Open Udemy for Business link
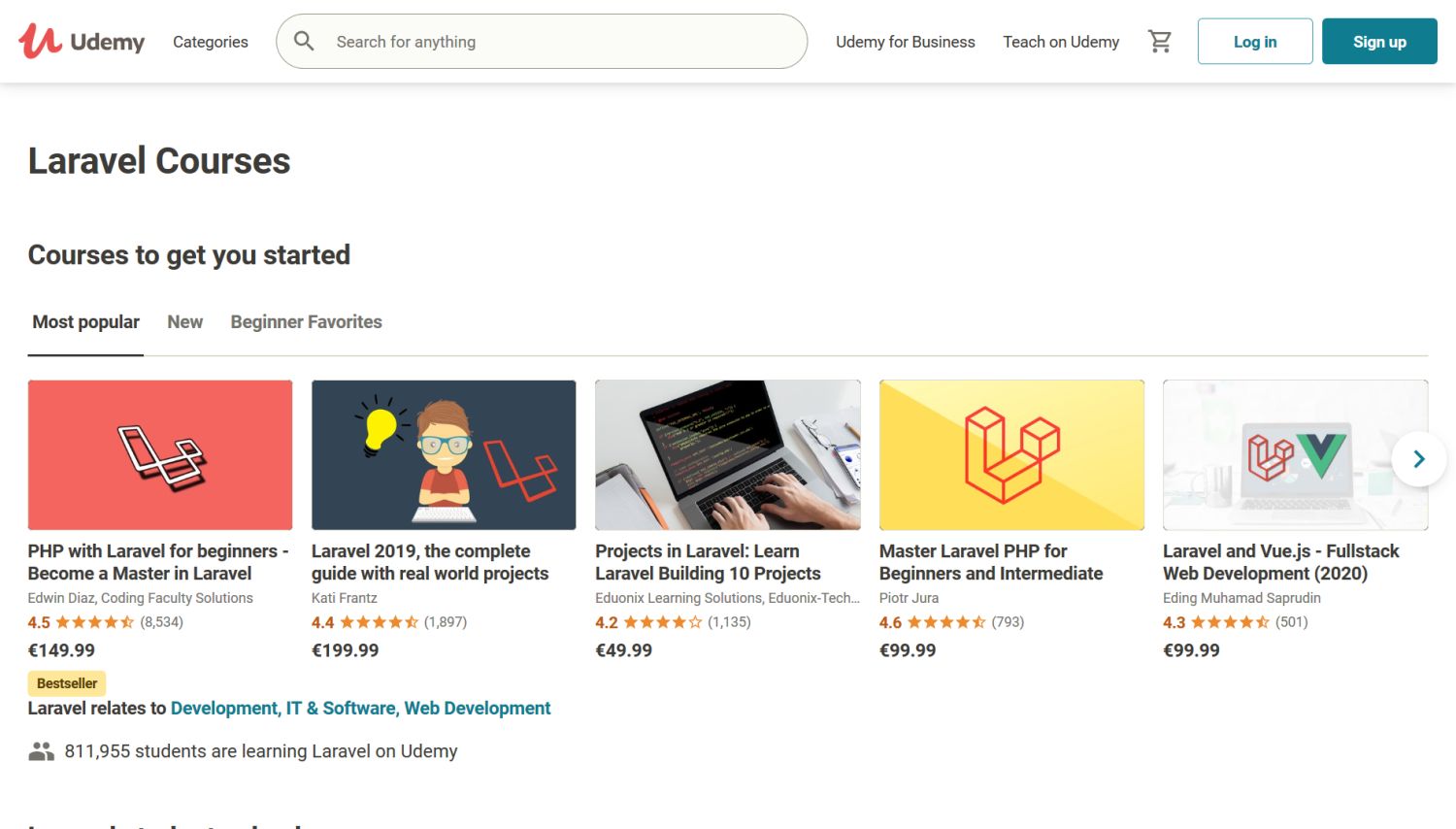The width and height of the screenshot is (1456, 829). pyautogui.click(x=905, y=42)
